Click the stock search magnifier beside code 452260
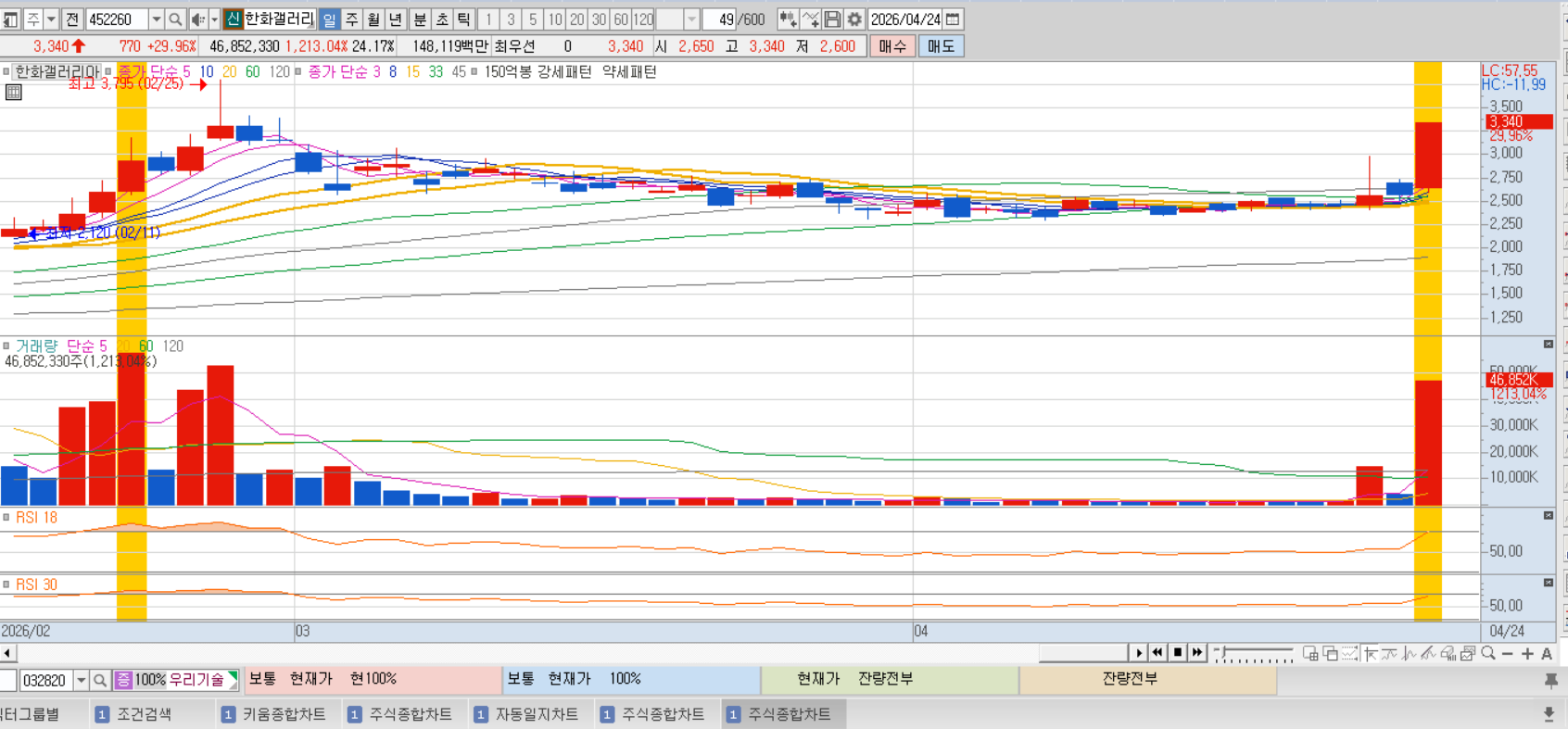 (175, 19)
